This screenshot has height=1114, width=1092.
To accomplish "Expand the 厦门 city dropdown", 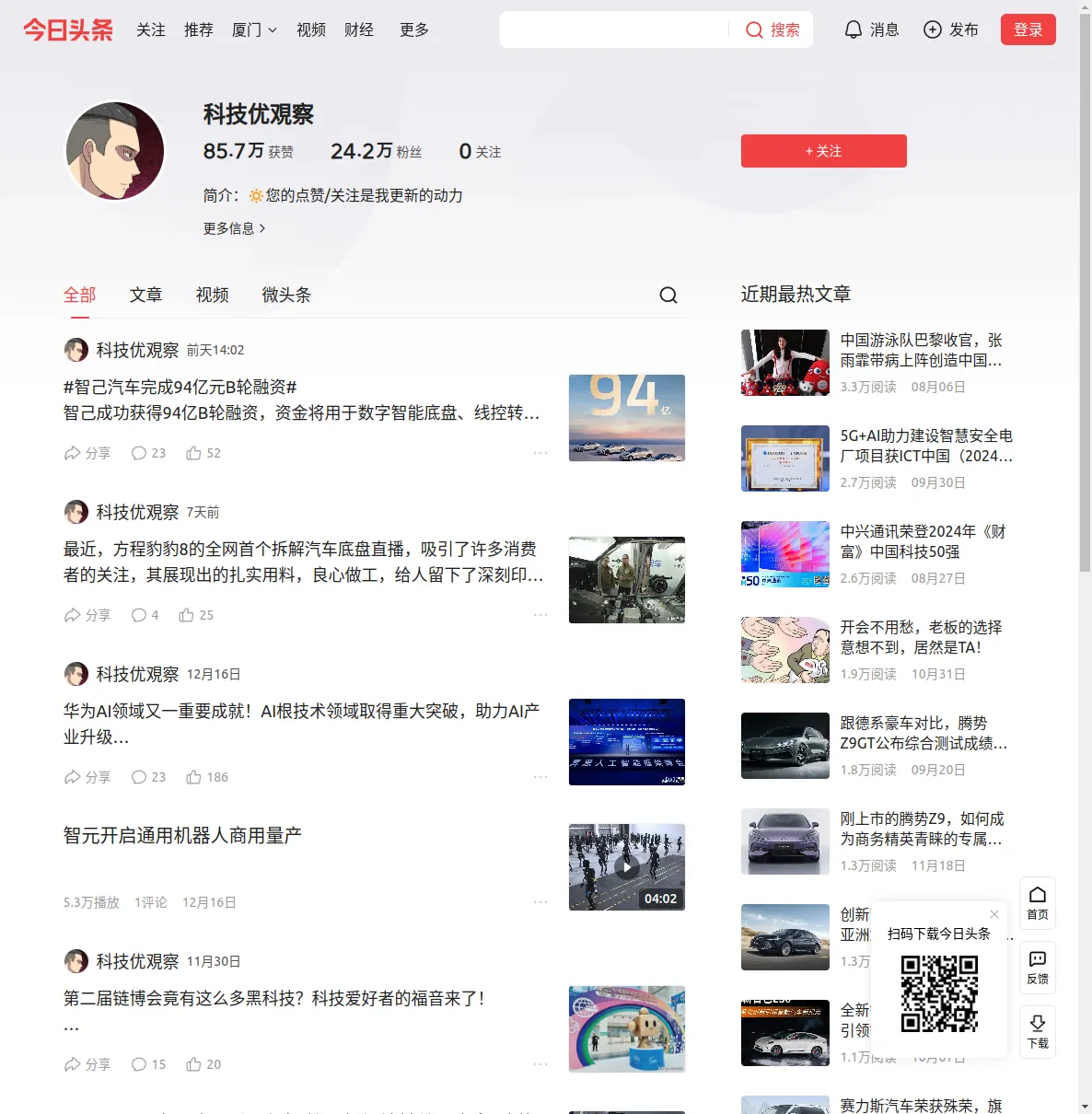I will point(254,29).
